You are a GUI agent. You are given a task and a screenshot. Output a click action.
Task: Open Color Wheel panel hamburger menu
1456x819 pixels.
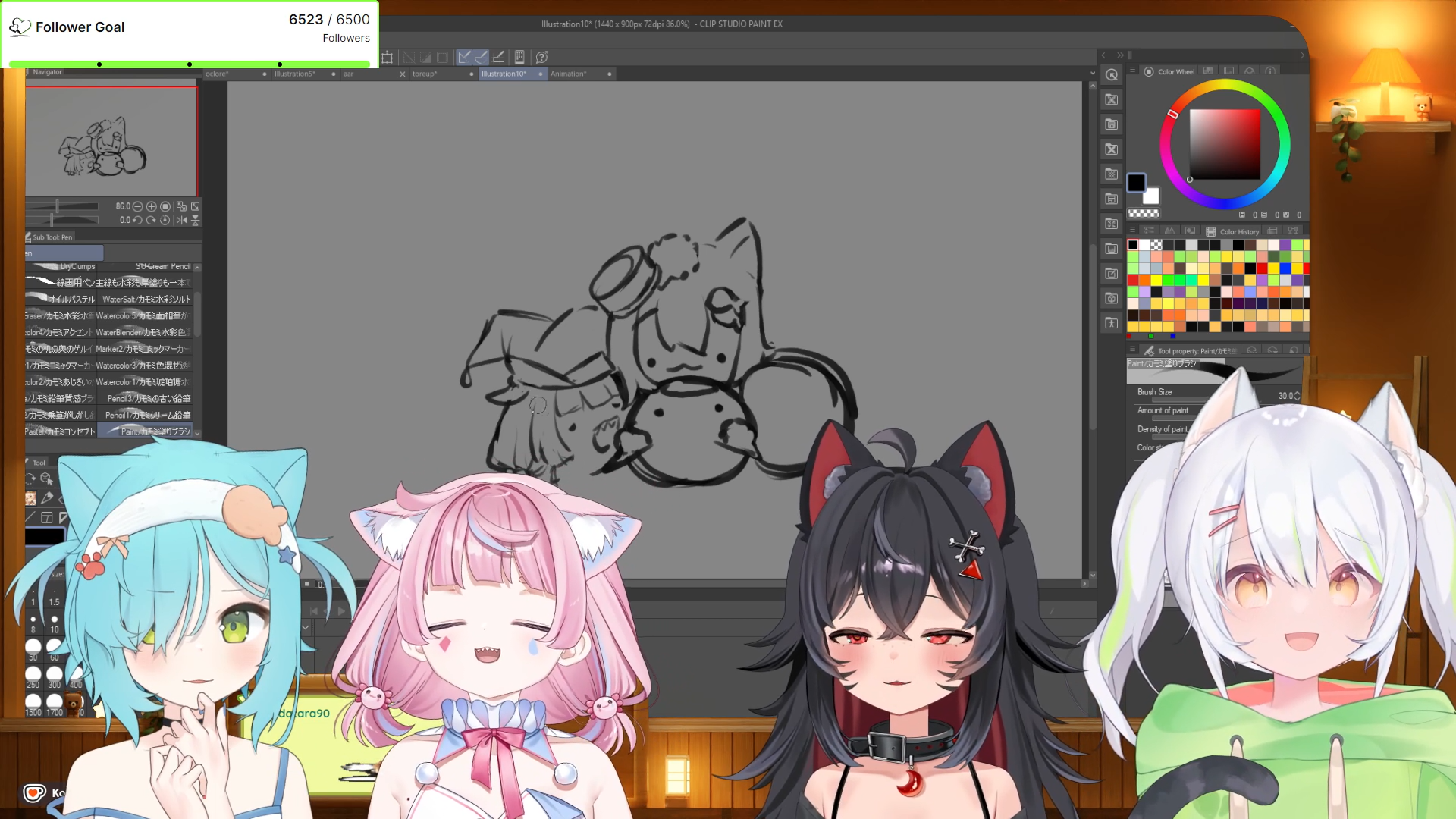pos(1132,71)
